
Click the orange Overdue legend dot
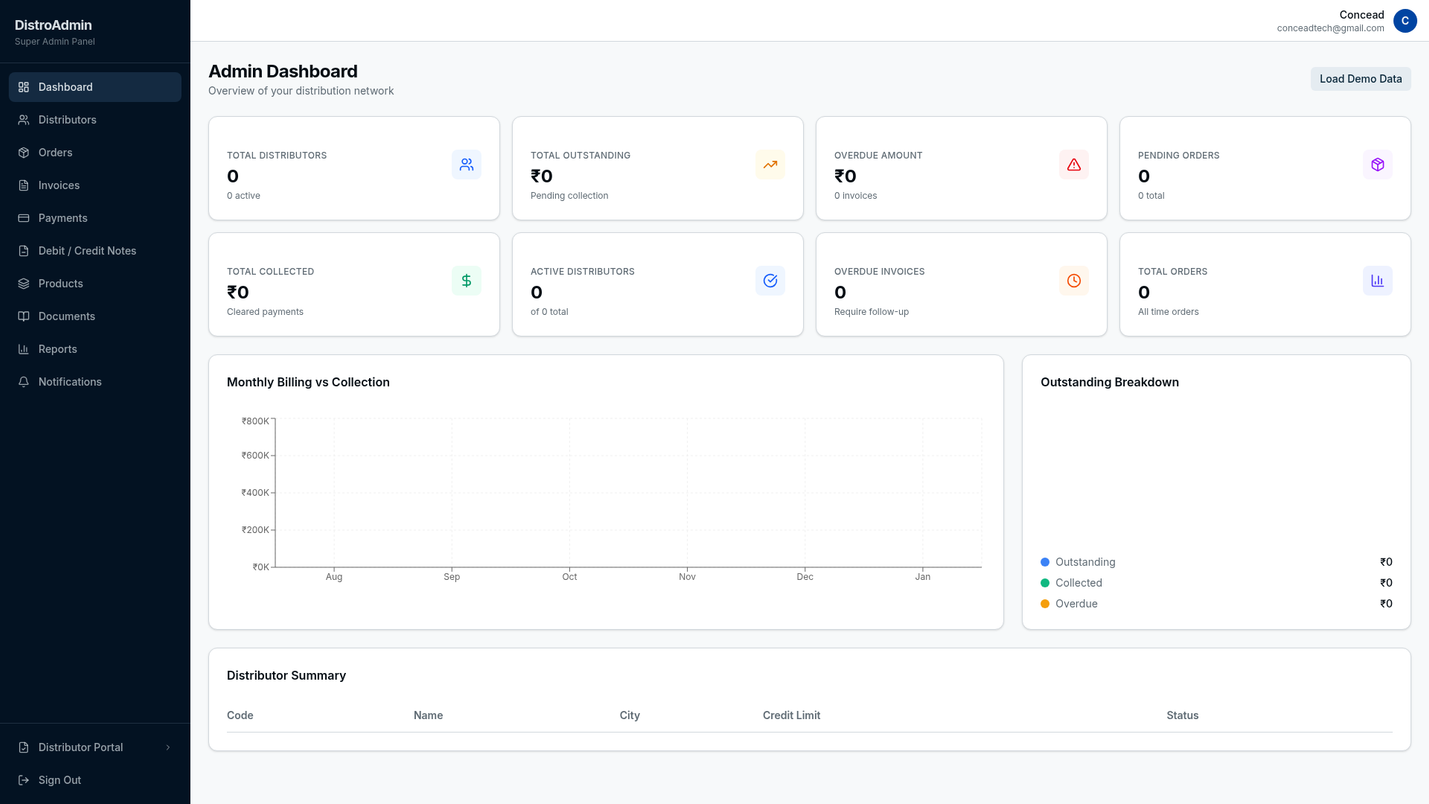pyautogui.click(x=1045, y=604)
